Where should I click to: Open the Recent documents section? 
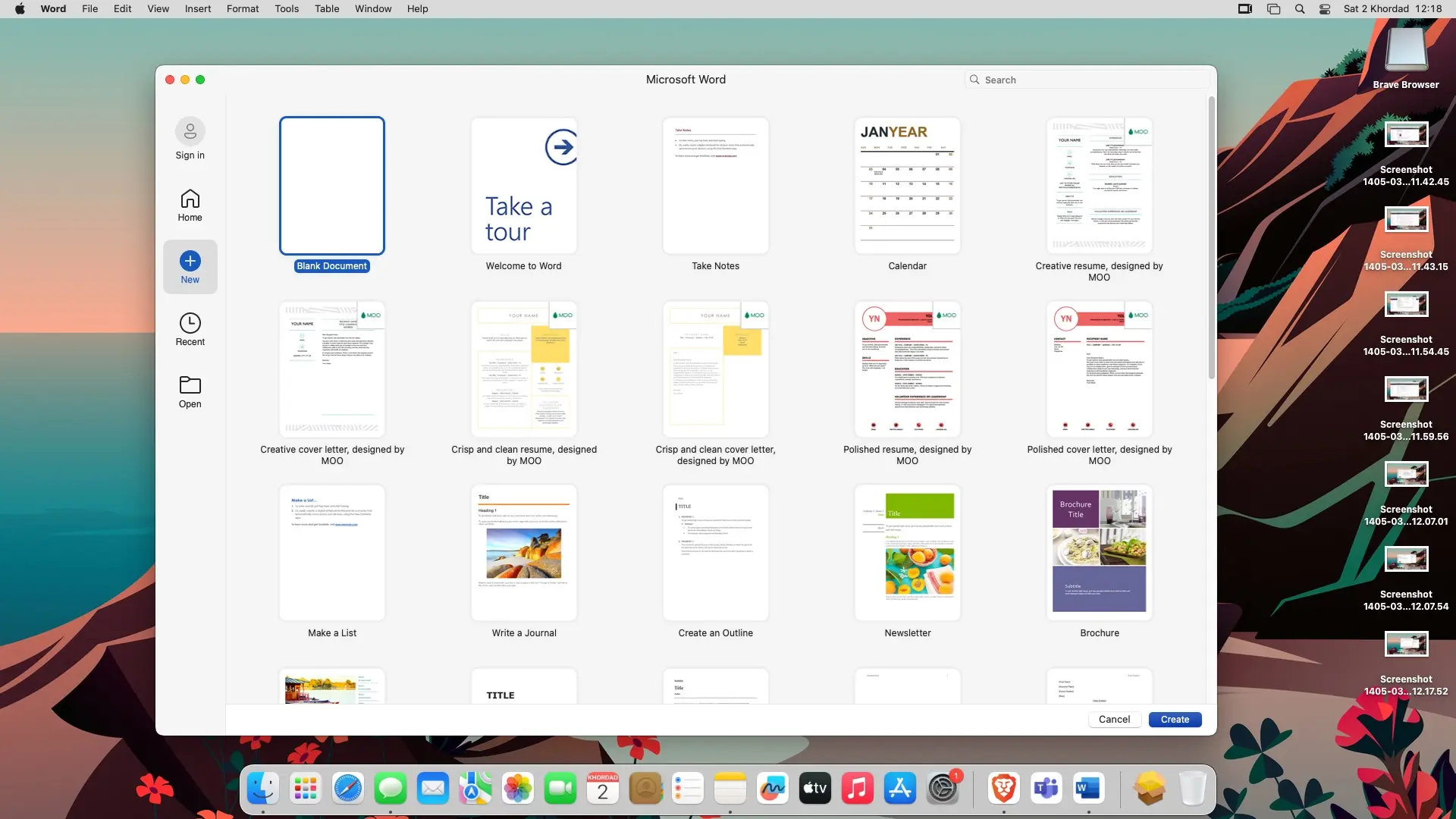(190, 329)
